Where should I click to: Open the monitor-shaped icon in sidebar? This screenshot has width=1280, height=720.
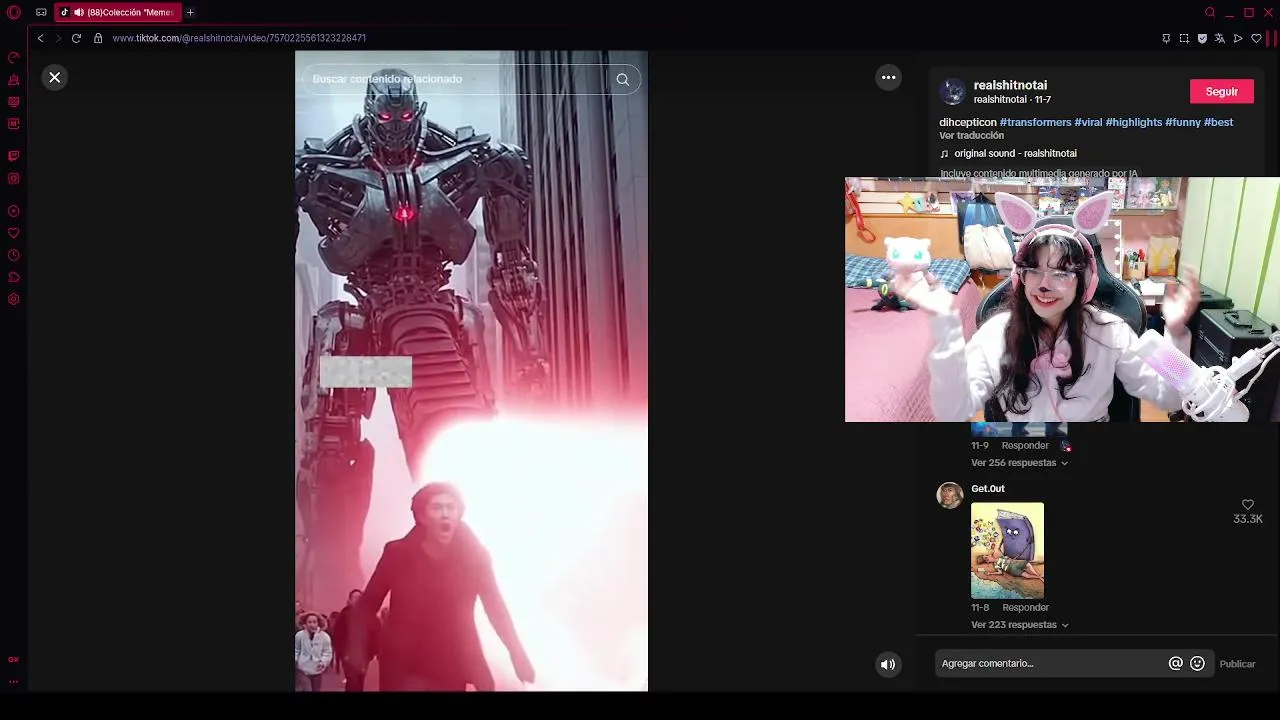tap(14, 101)
